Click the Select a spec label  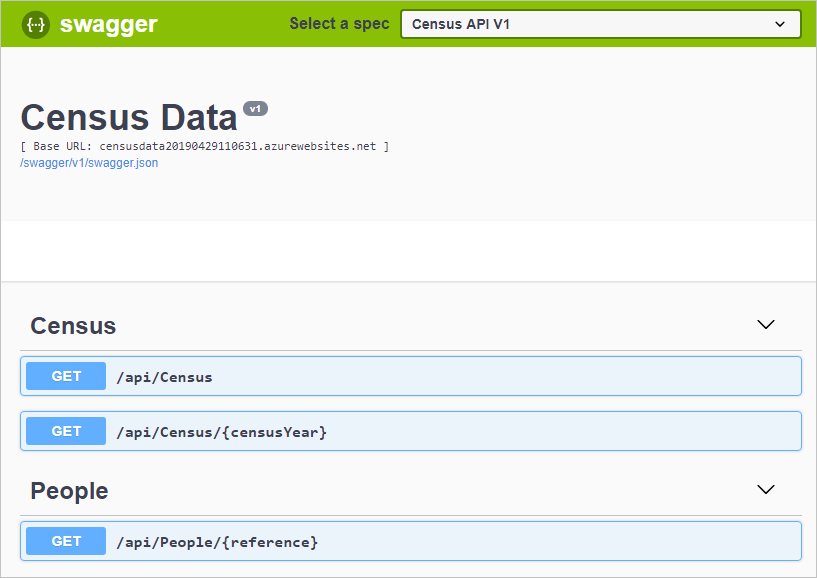[339, 23]
